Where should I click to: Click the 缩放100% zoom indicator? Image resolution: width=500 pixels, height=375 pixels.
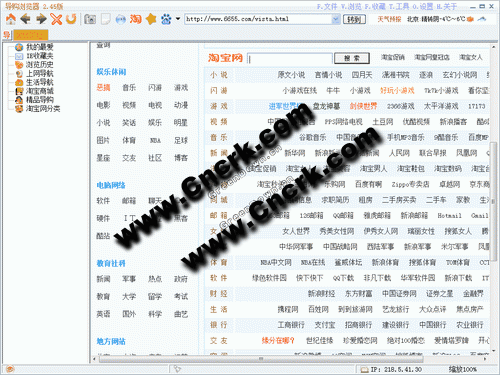click(462, 369)
